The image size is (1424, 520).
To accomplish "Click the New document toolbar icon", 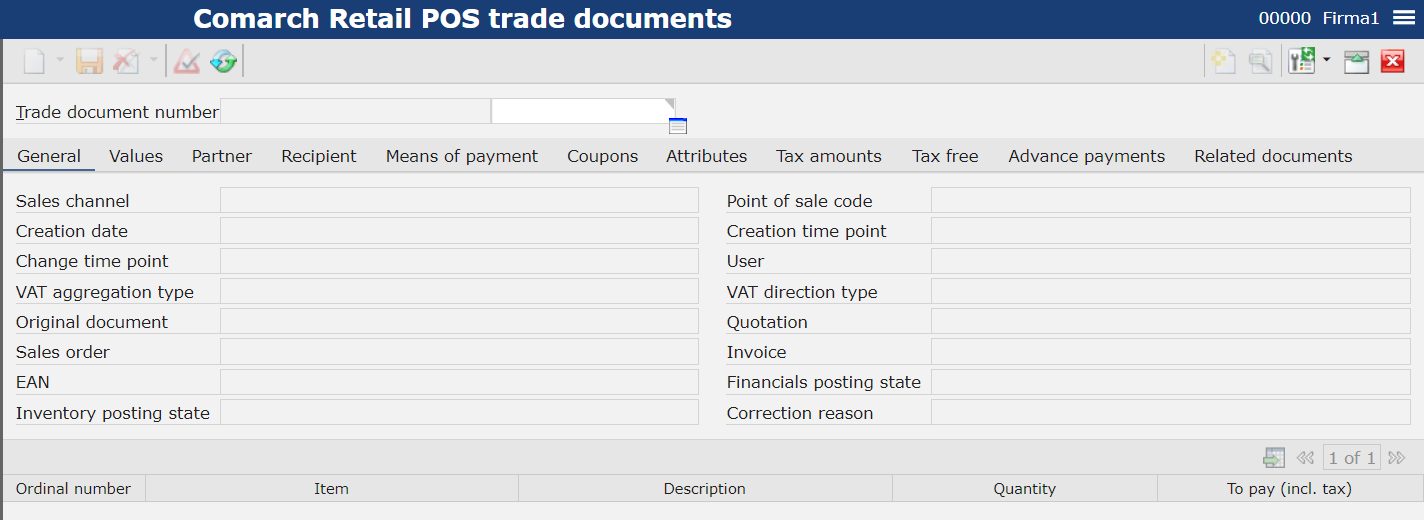I will click(x=35, y=62).
